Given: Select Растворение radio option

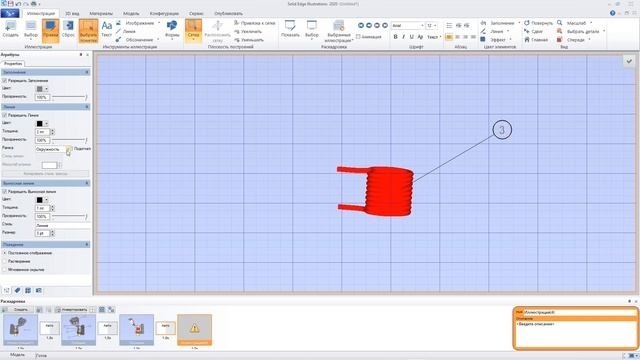Looking at the screenshot, I should (x=4, y=261).
